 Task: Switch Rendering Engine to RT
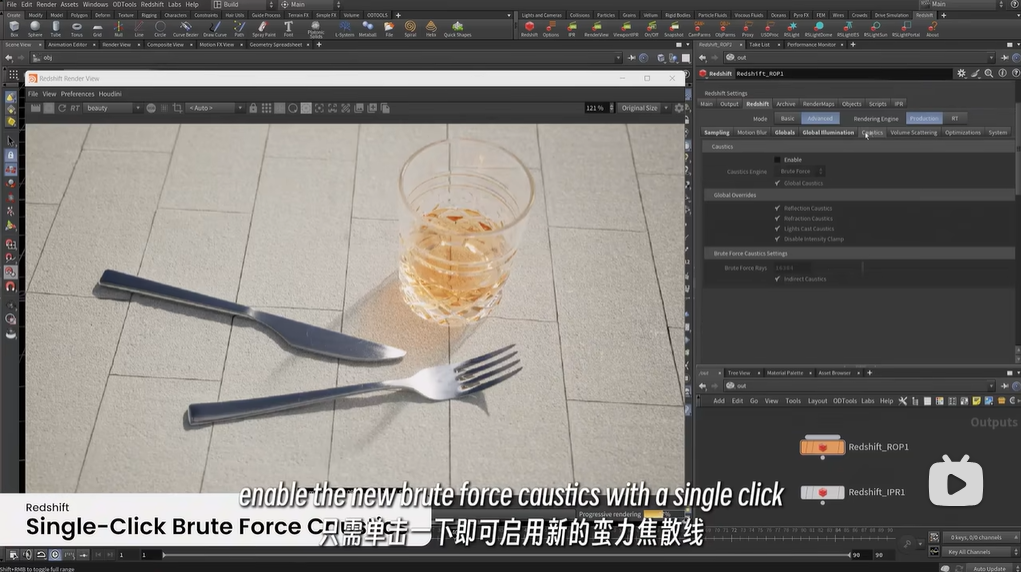954,118
